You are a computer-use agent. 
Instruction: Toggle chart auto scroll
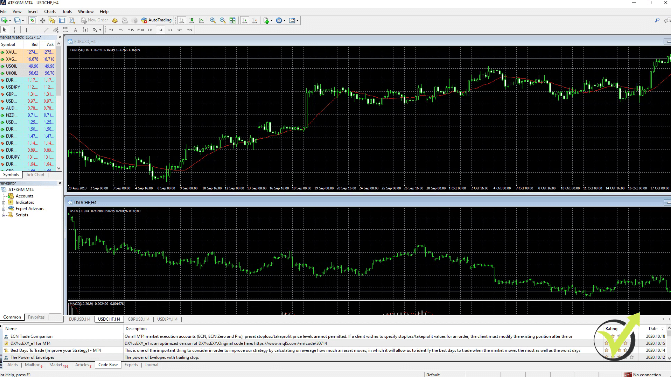[x=244, y=20]
